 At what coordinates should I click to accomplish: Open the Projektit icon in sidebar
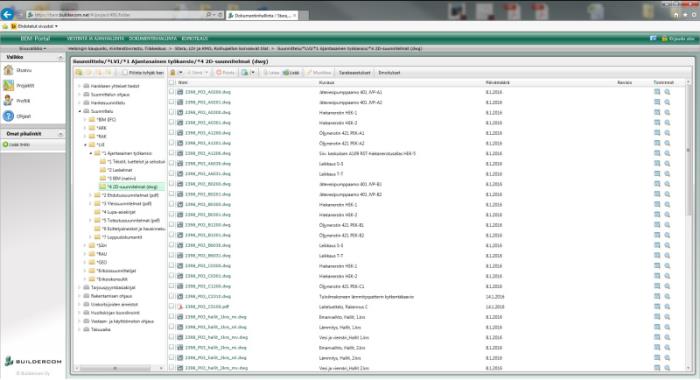(8, 85)
